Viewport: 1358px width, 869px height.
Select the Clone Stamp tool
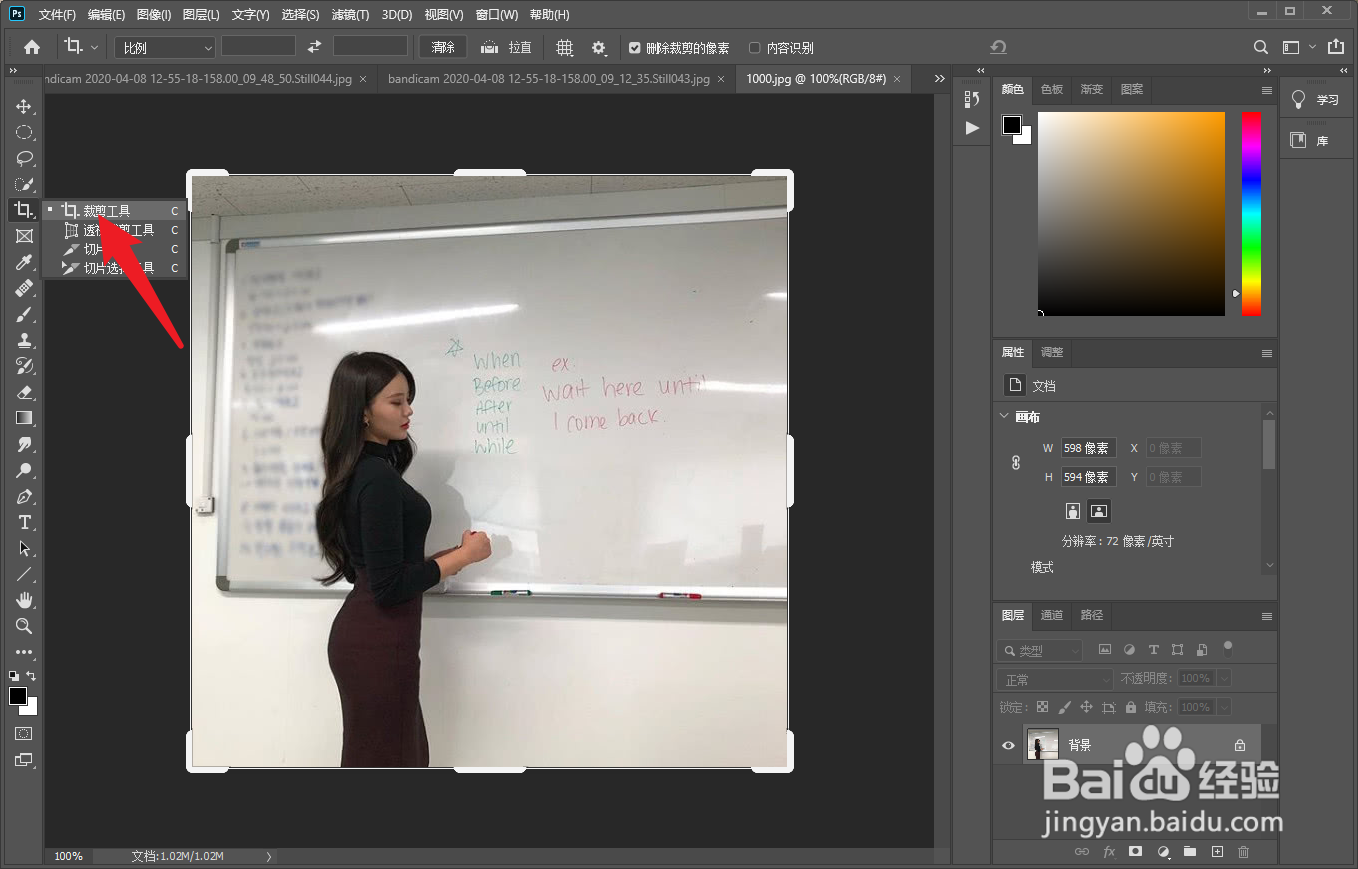[24, 340]
